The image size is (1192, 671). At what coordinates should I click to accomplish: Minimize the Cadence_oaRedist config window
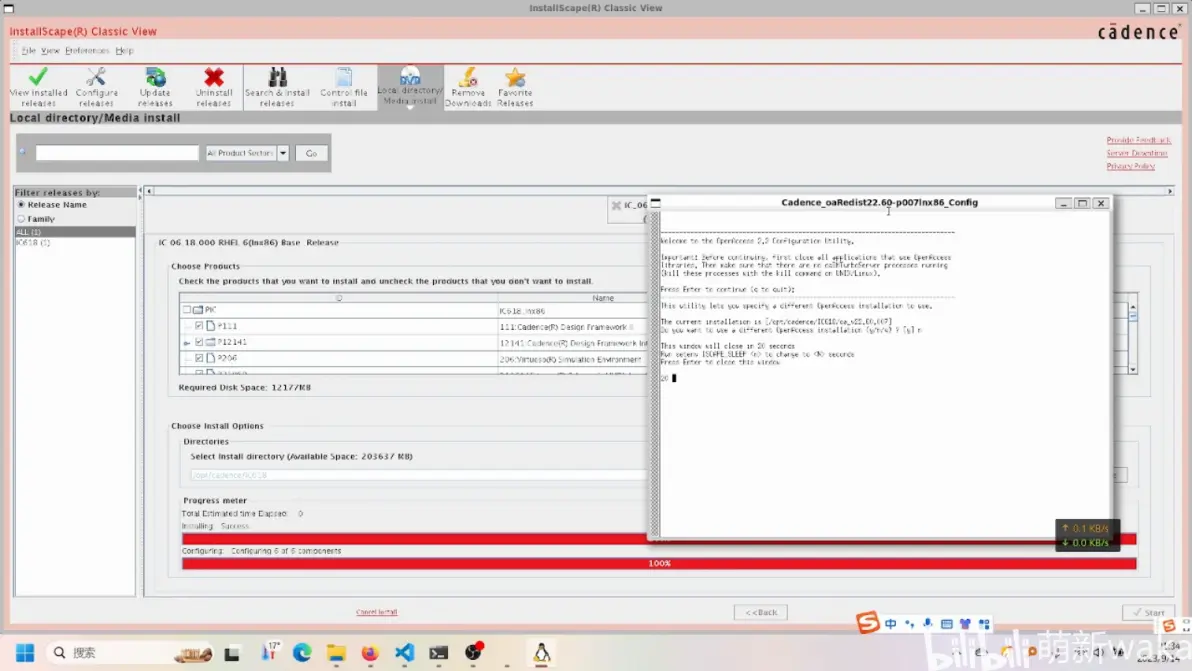pos(1064,203)
